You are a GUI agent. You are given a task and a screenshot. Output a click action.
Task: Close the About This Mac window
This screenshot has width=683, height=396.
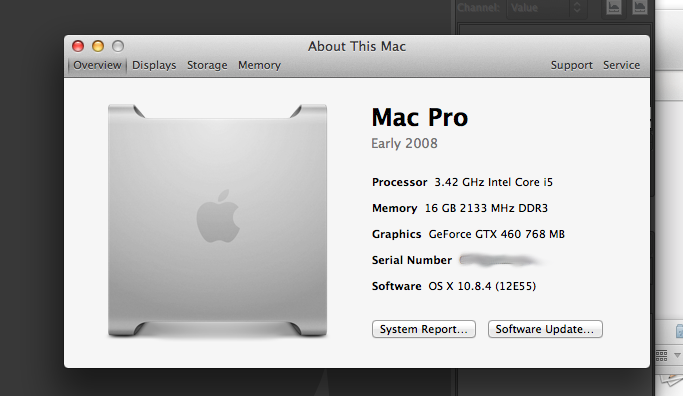click(78, 46)
